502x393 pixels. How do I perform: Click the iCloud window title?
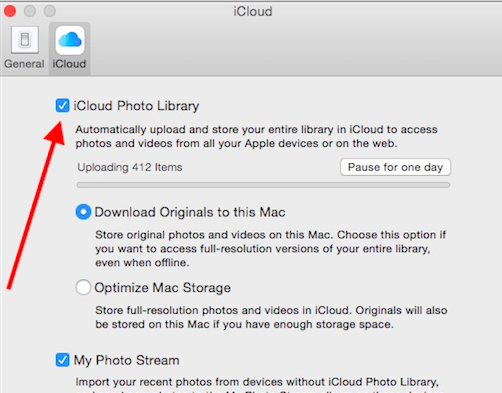[253, 11]
